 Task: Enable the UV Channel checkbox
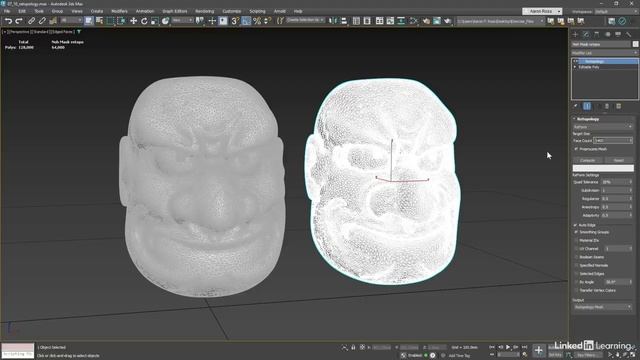click(x=577, y=249)
